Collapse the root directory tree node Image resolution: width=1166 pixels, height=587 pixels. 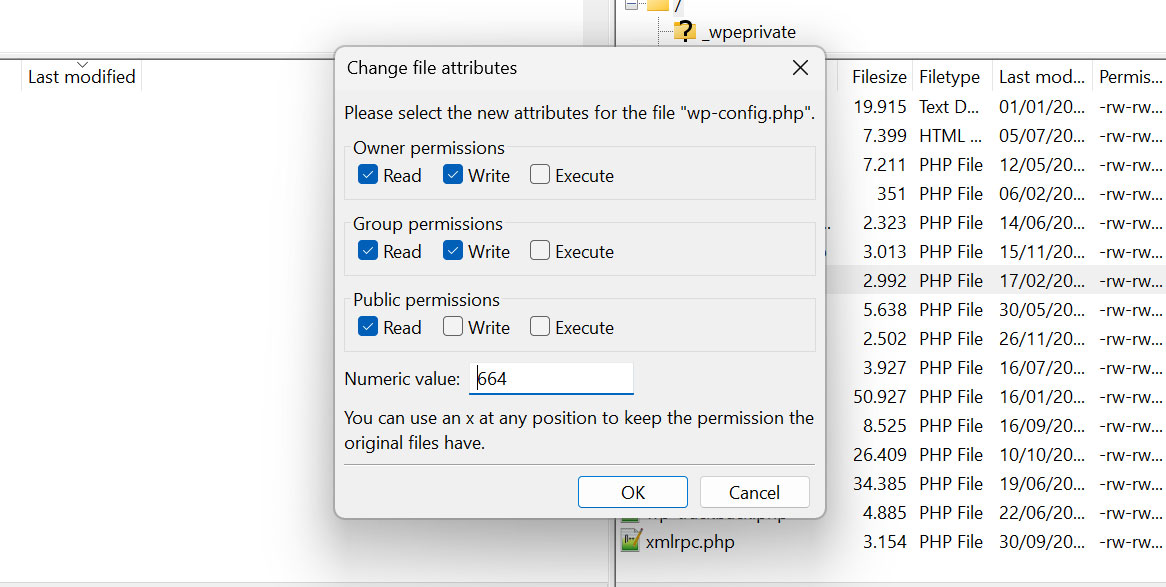631,5
